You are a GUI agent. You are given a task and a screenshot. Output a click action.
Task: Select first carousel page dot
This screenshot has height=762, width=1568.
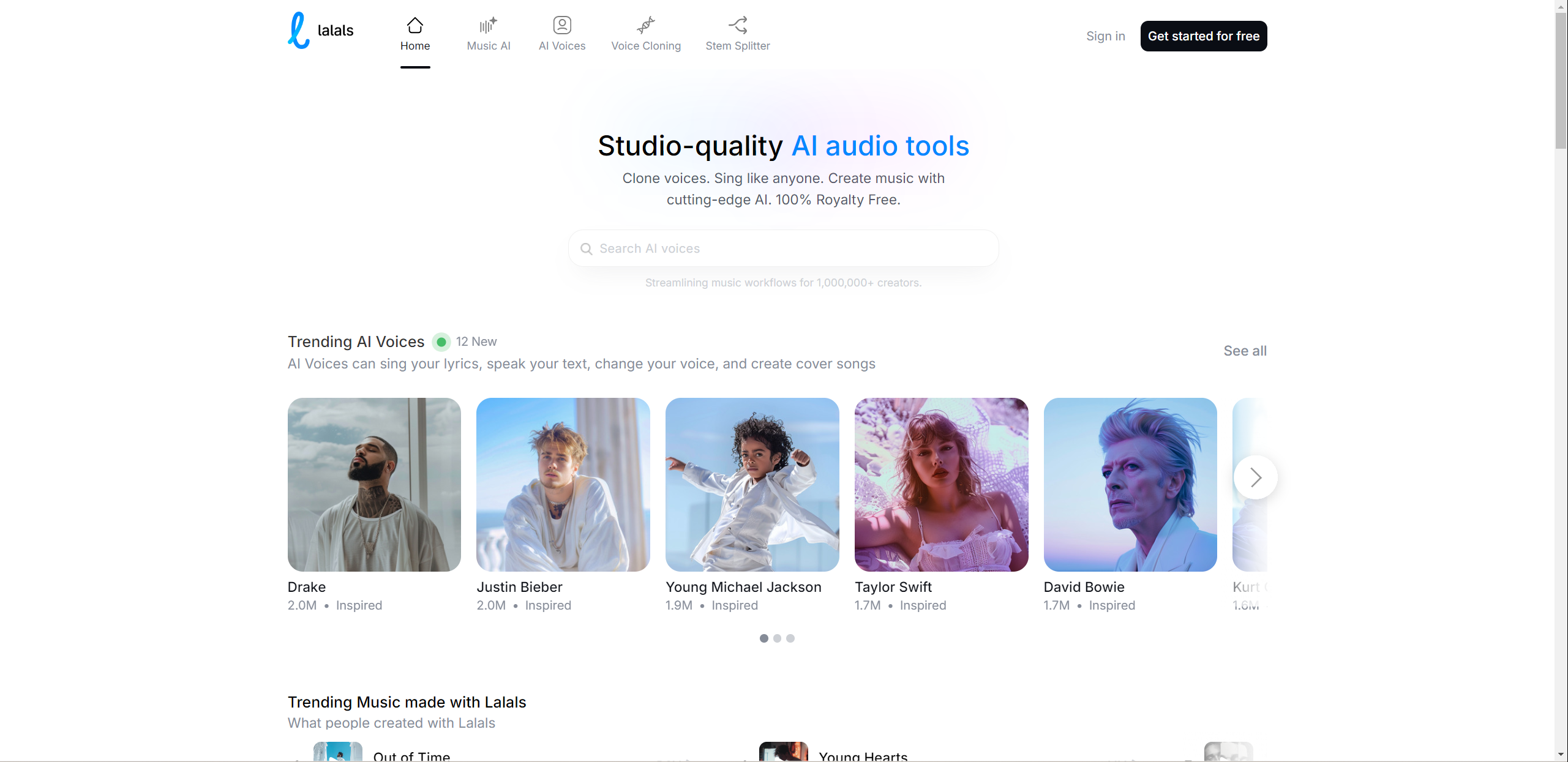click(x=763, y=638)
